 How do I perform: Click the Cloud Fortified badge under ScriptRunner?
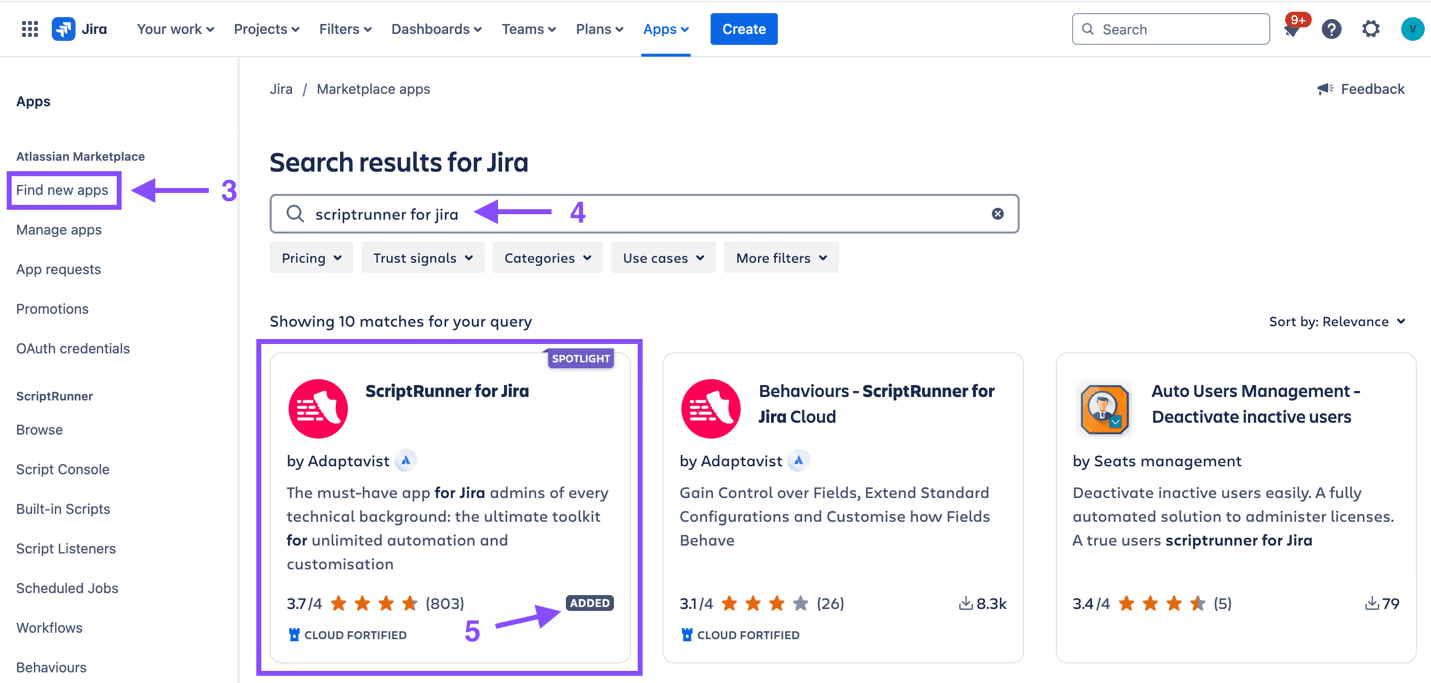tap(347, 634)
